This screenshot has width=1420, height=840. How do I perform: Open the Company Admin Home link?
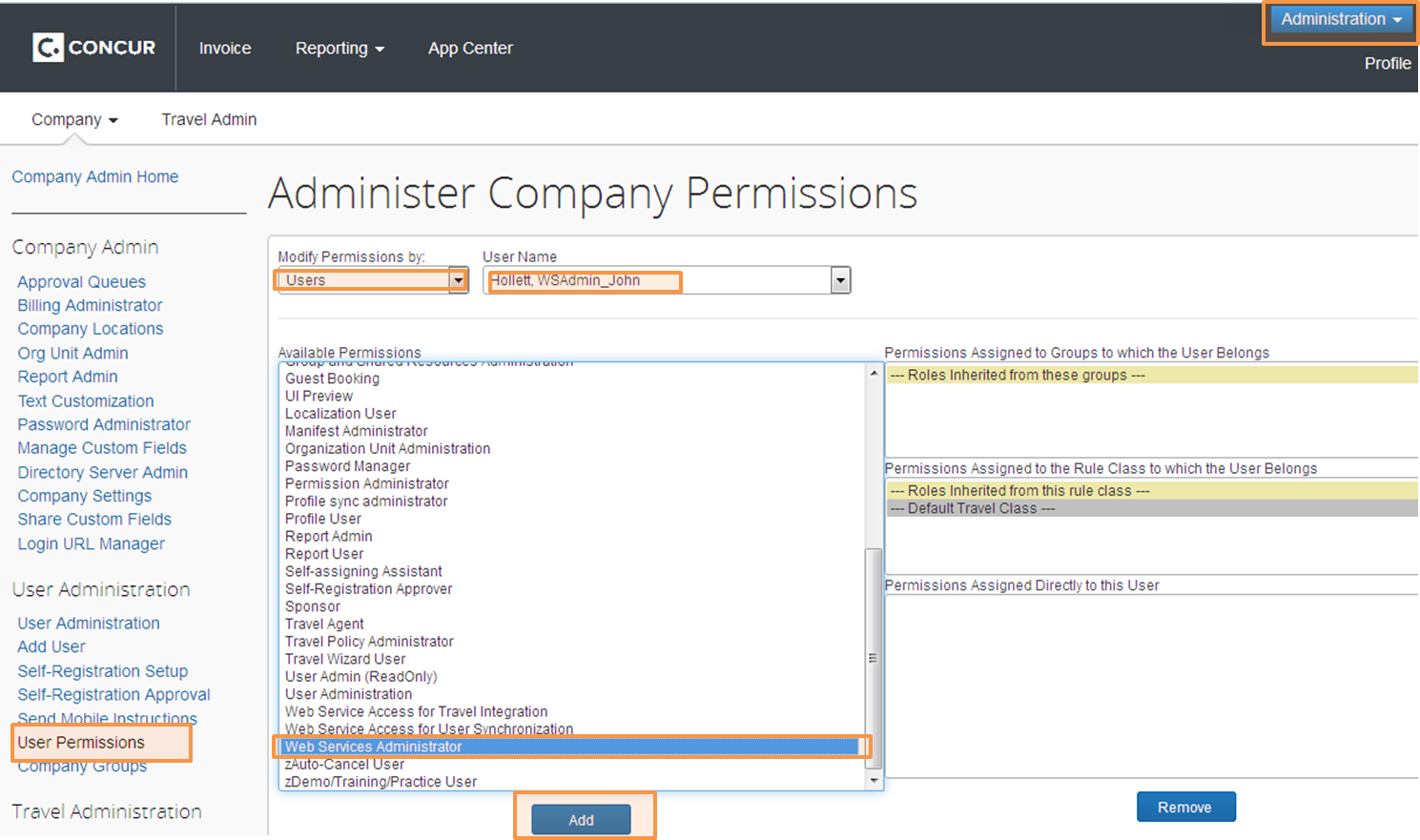pyautogui.click(x=95, y=177)
